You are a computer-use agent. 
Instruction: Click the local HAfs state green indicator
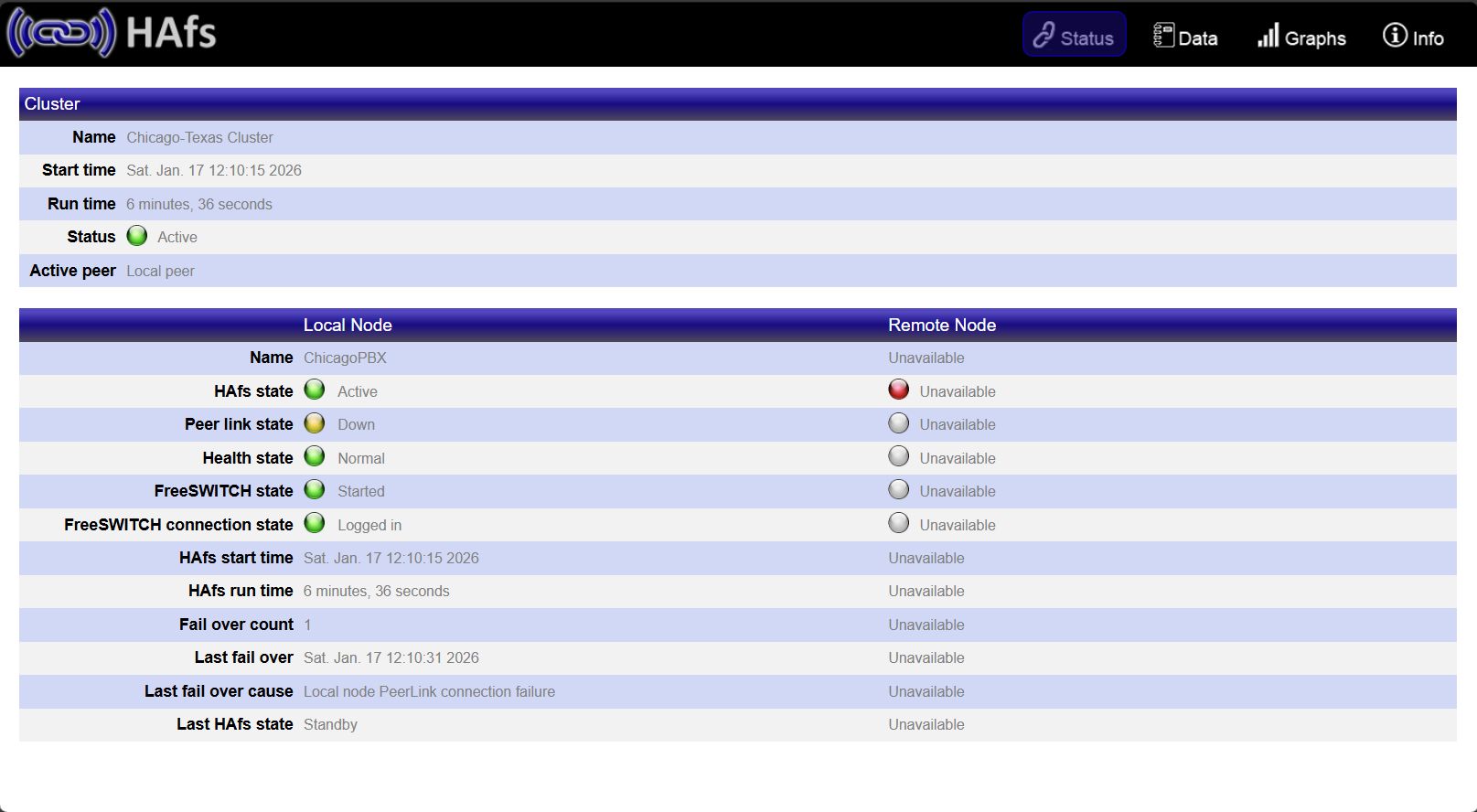tap(315, 390)
